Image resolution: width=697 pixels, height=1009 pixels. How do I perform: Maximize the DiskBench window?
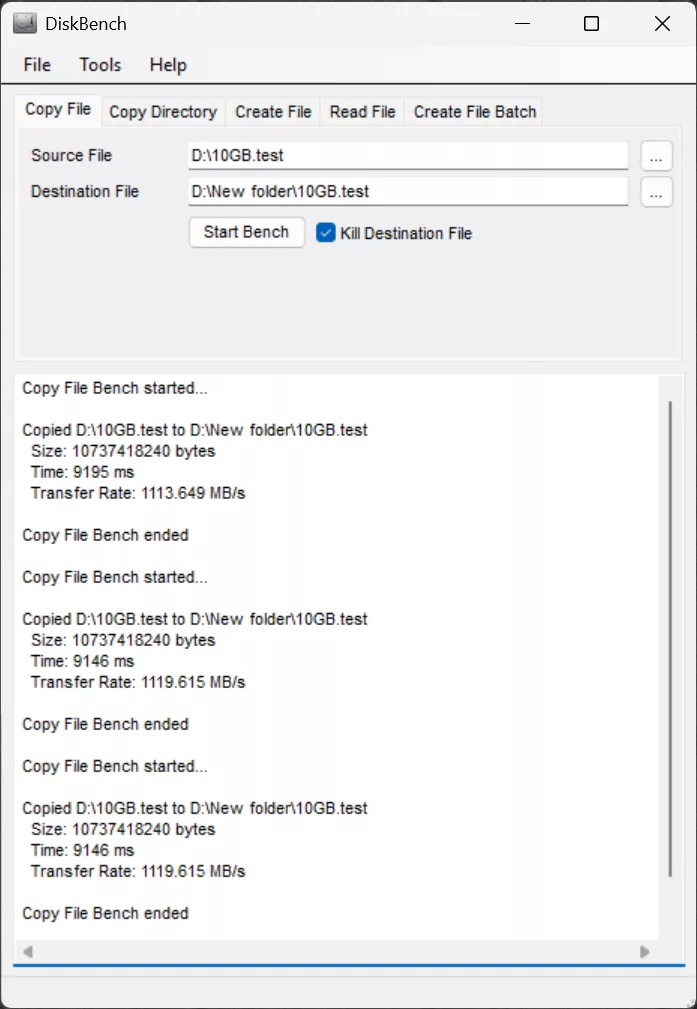pos(591,24)
